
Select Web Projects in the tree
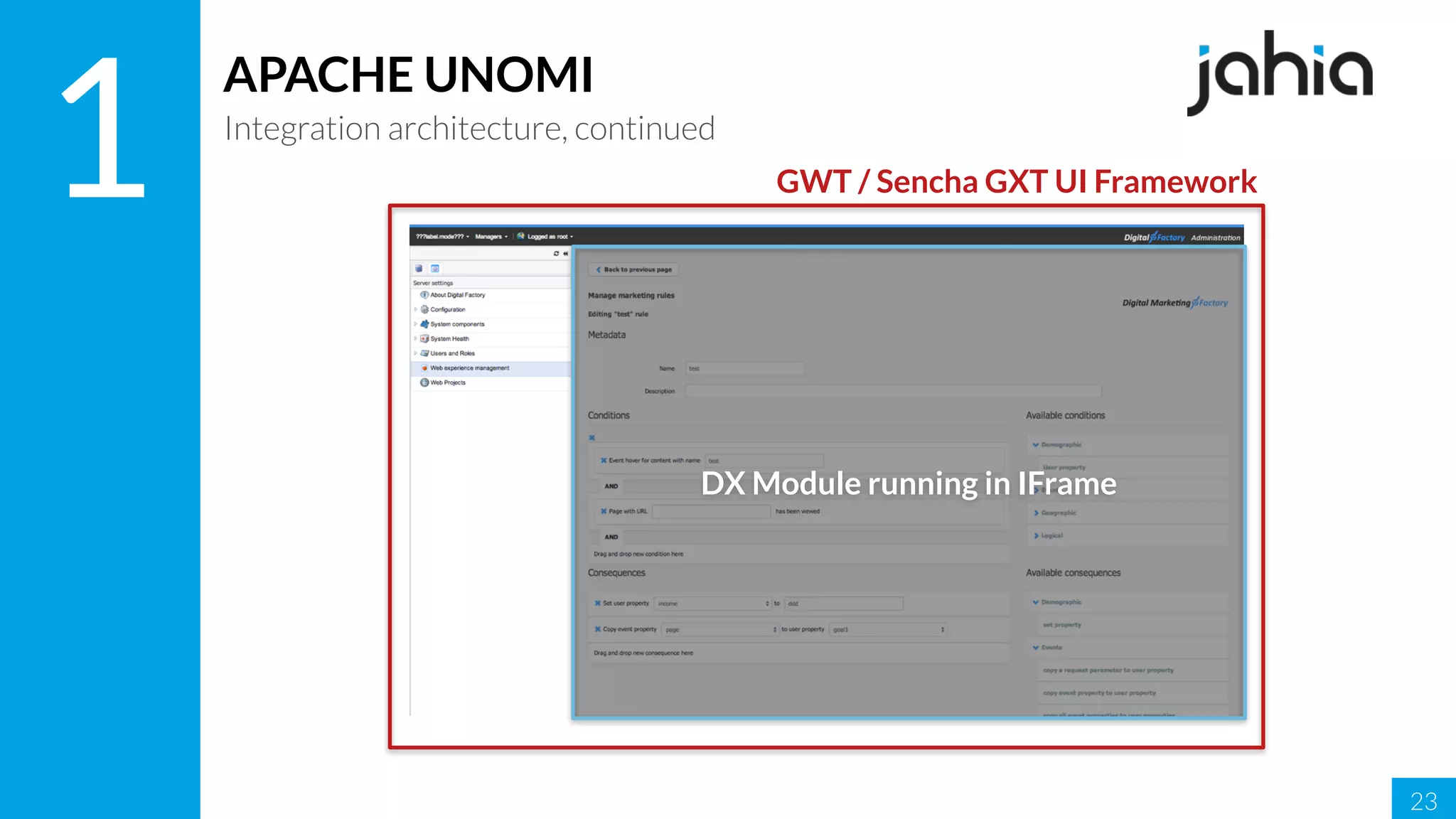[x=448, y=382]
